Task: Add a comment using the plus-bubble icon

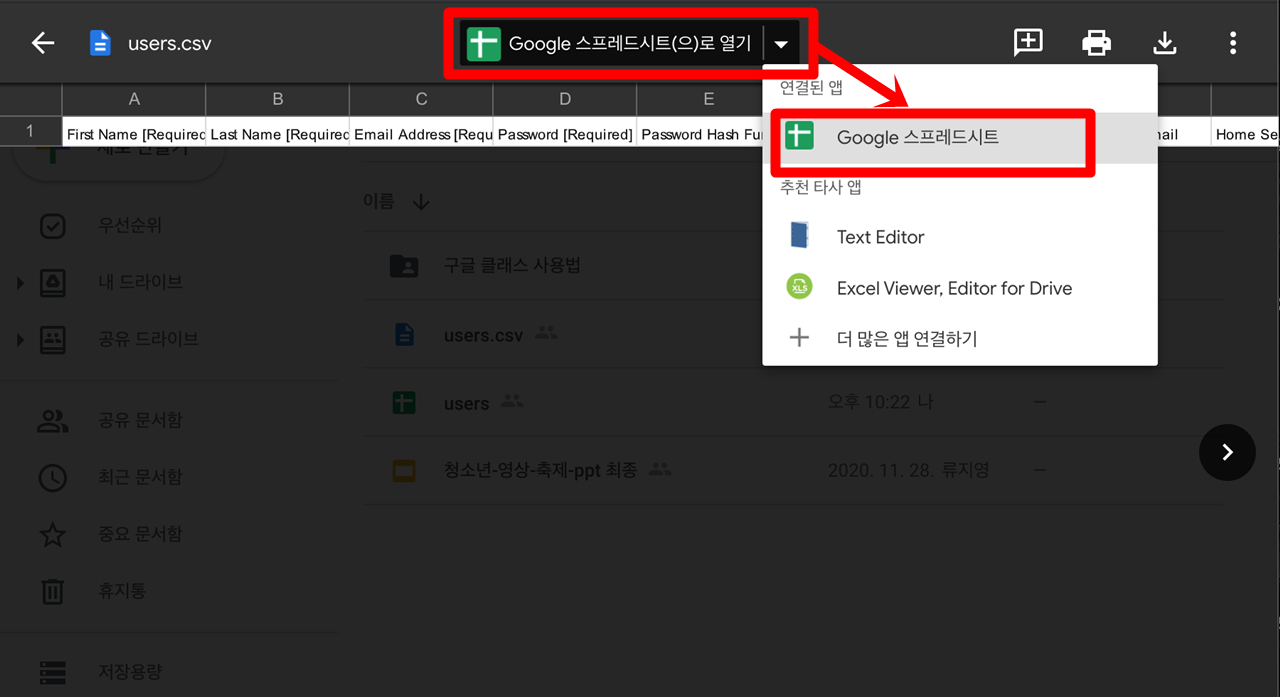Action: [x=1028, y=42]
